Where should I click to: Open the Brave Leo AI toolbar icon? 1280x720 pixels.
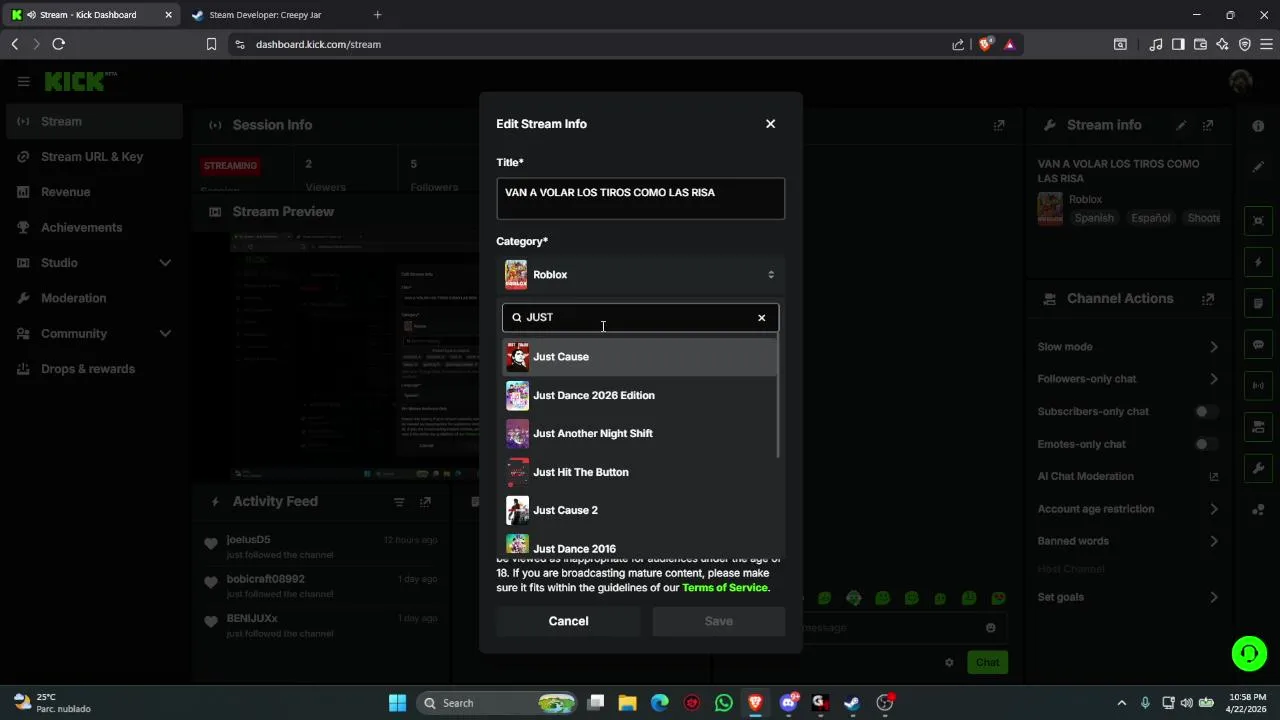pos(1222,44)
